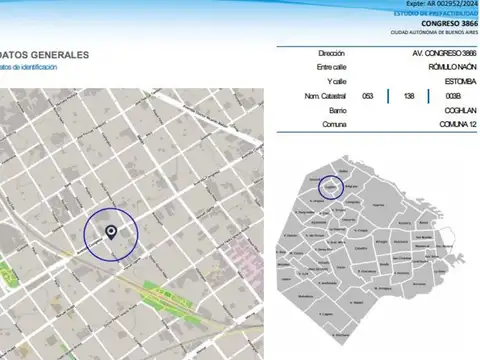Select cadastral value '003B'
Image resolution: width=480 pixels, height=360 pixels.
point(453,96)
